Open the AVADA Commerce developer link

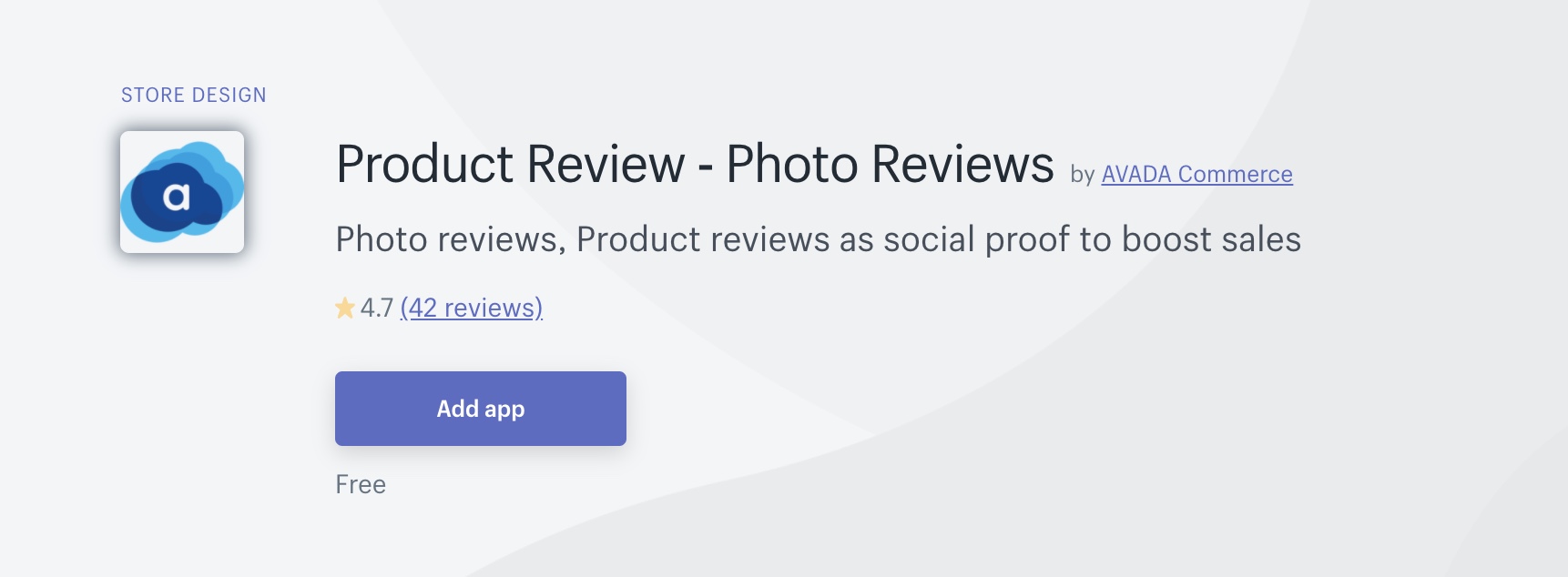(x=1196, y=174)
